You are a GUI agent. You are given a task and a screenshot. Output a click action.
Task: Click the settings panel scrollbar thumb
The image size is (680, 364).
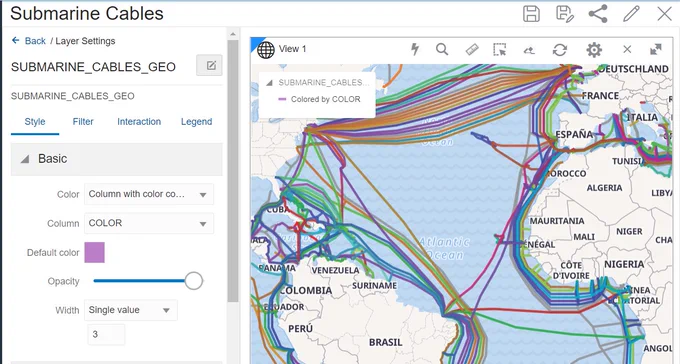coord(233,171)
